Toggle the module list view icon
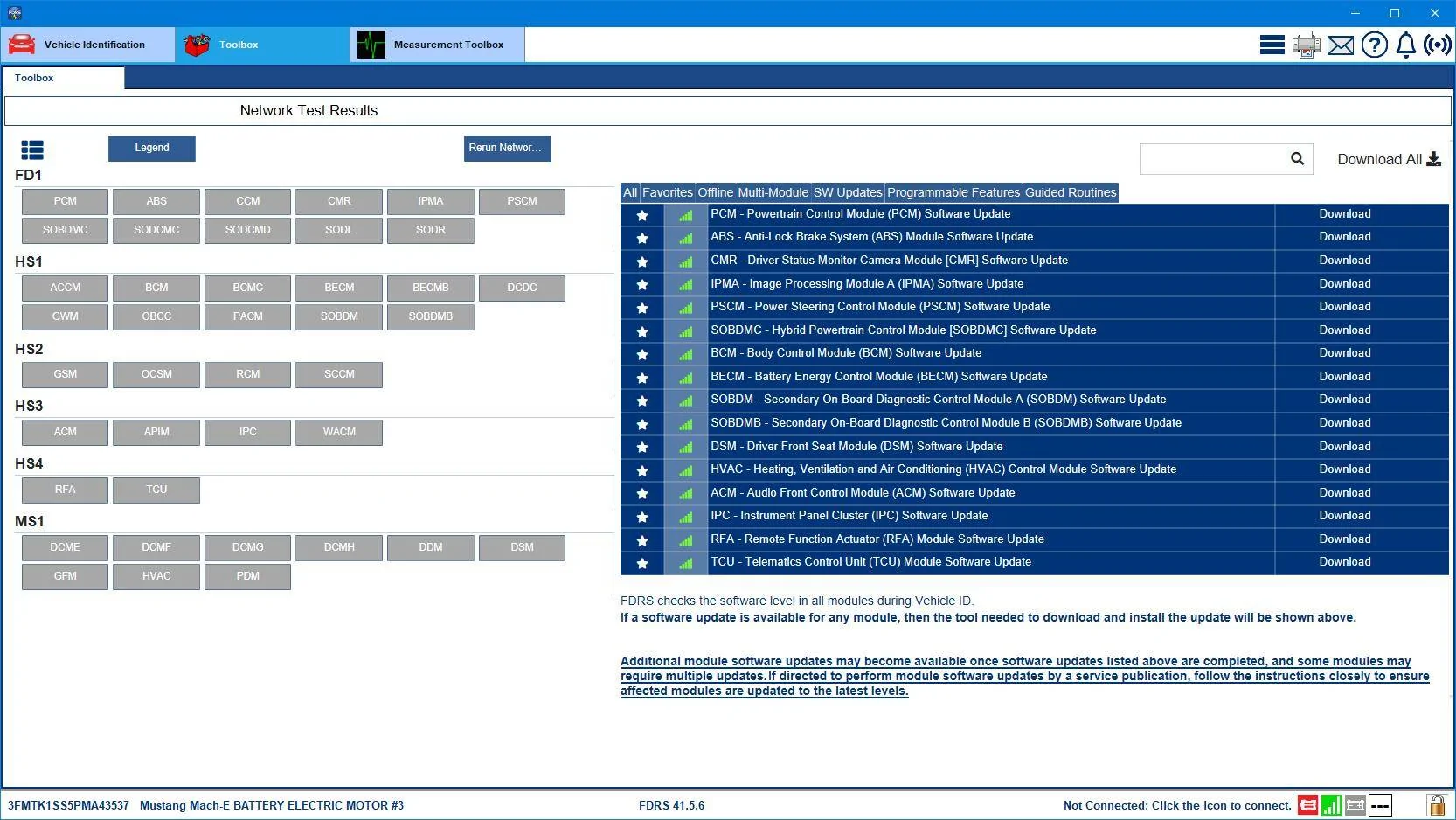Screen dimensions: 1456x820 [x=32, y=150]
